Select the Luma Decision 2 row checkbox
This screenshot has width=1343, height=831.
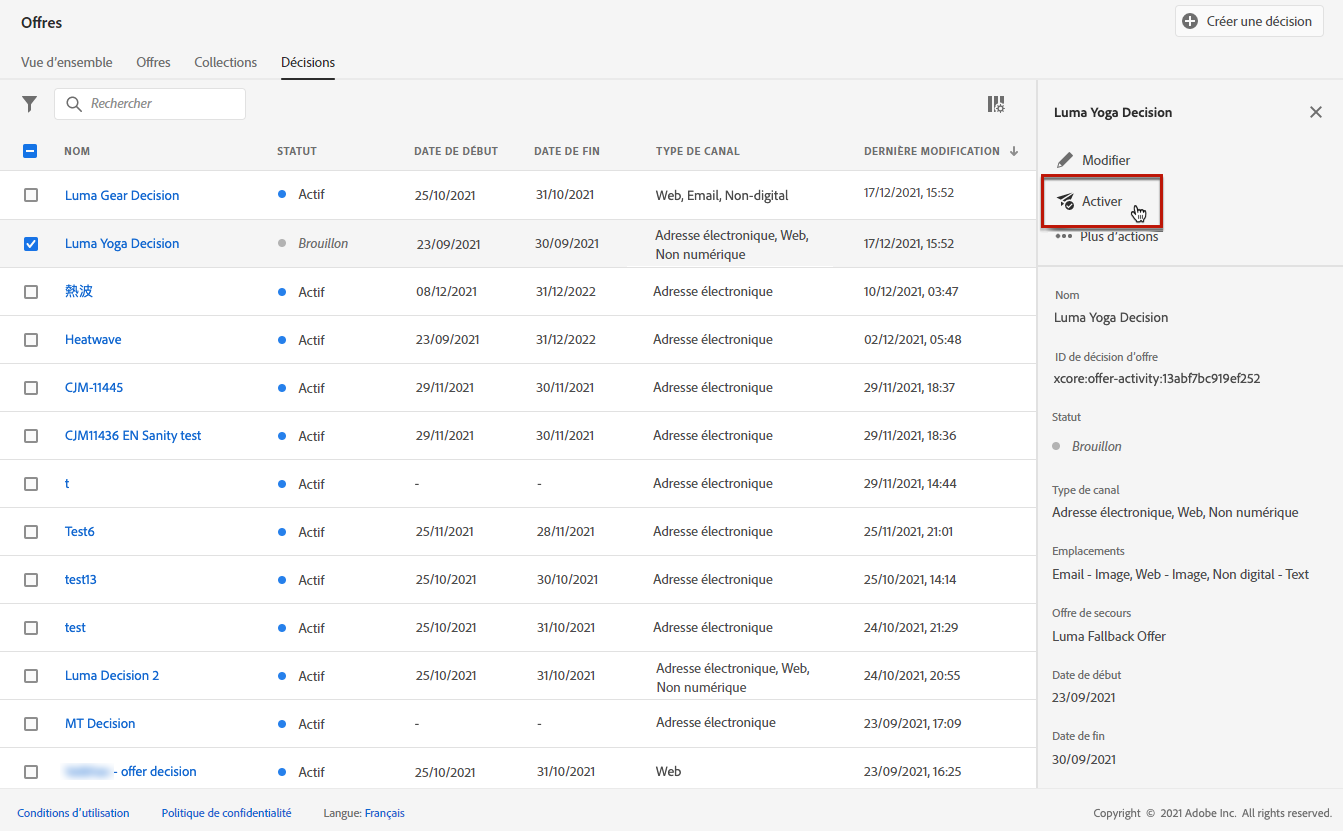[31, 676]
